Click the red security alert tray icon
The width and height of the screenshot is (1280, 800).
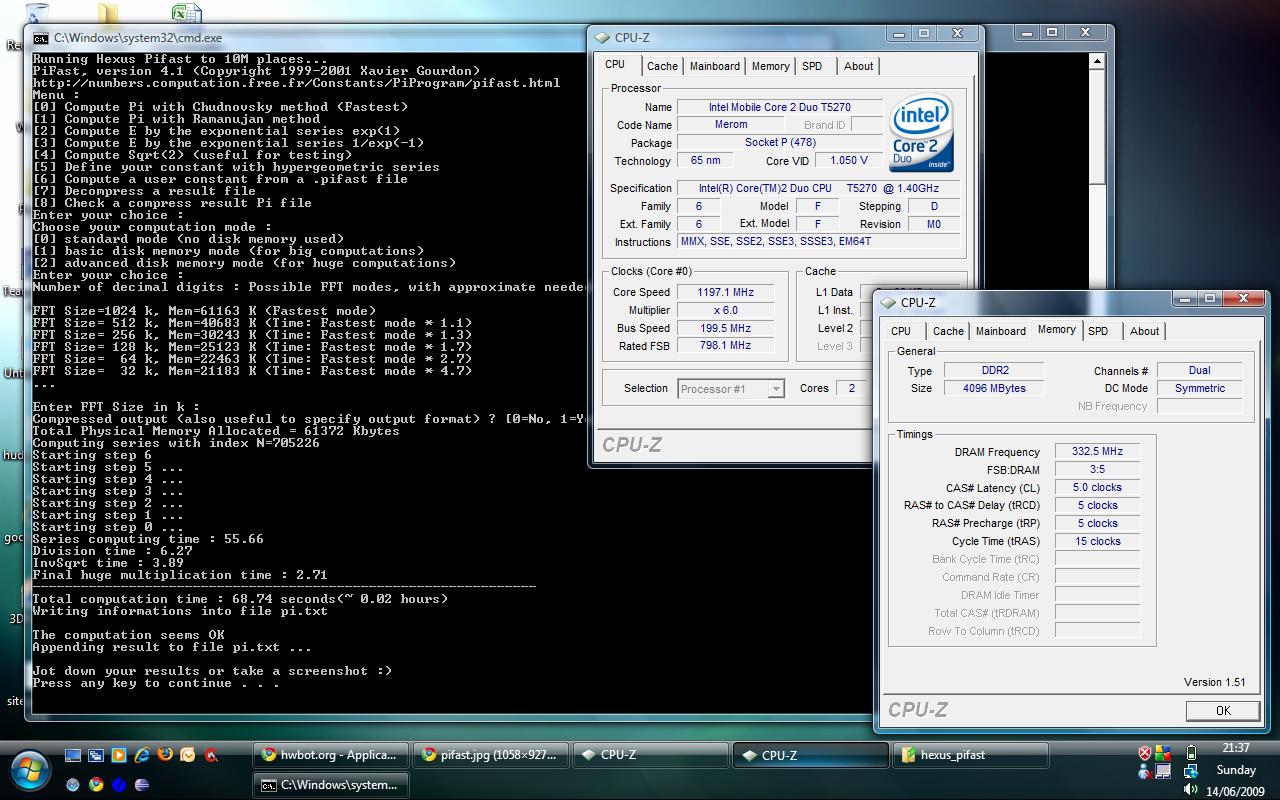[x=1144, y=753]
